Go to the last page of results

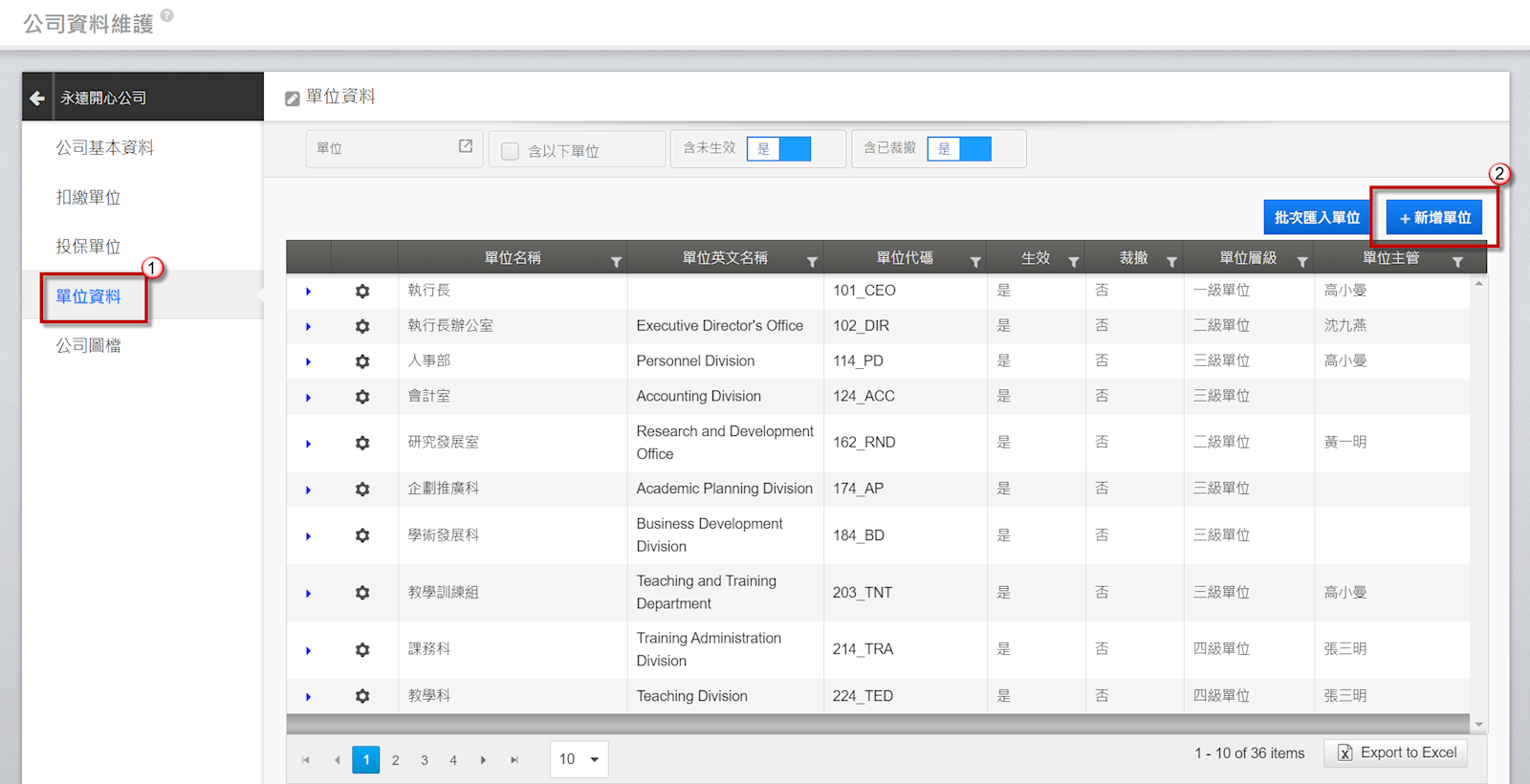[514, 760]
